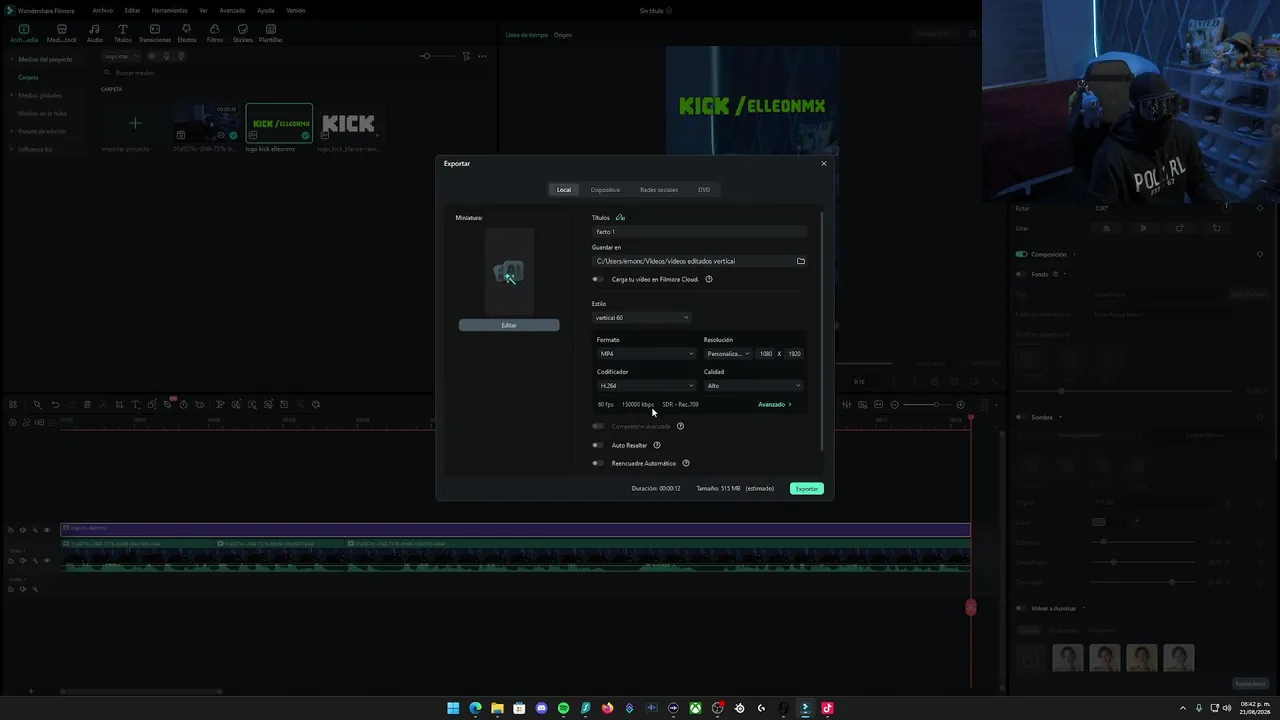Viewport: 1280px width, 720px height.
Task: Click the help icon next to Compresión avanzada
Action: (x=680, y=426)
